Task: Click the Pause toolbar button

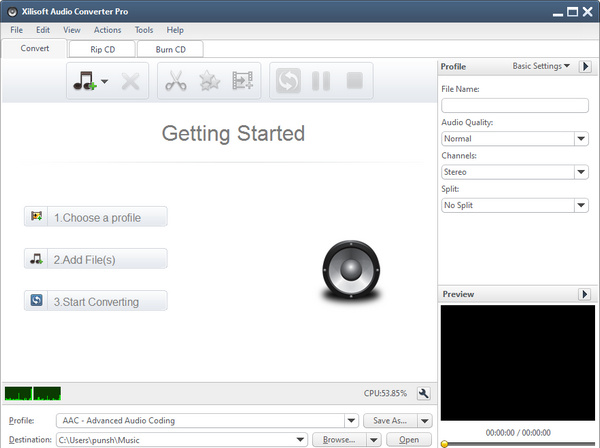Action: [321, 81]
